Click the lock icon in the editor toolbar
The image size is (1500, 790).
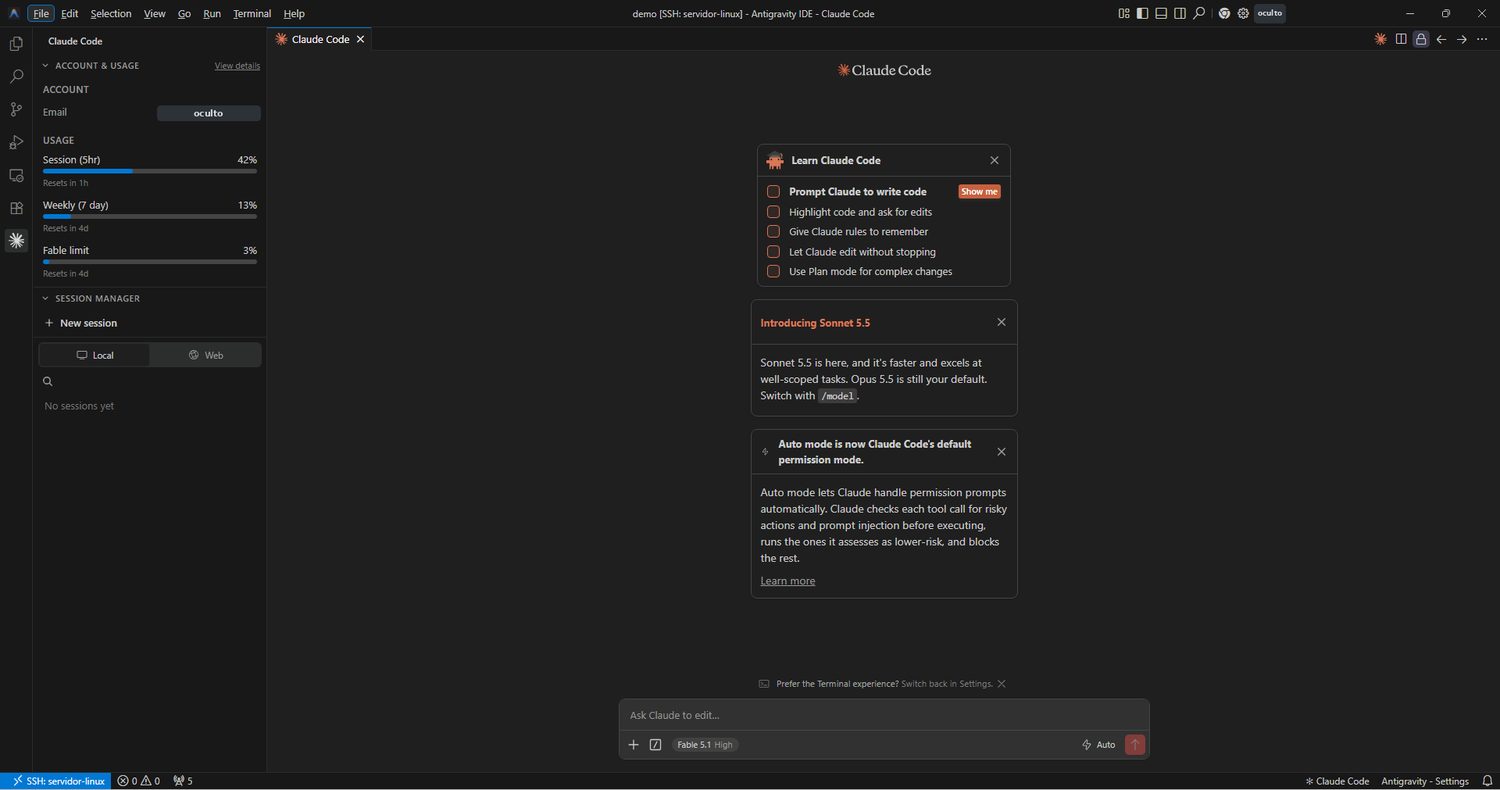(x=1420, y=39)
